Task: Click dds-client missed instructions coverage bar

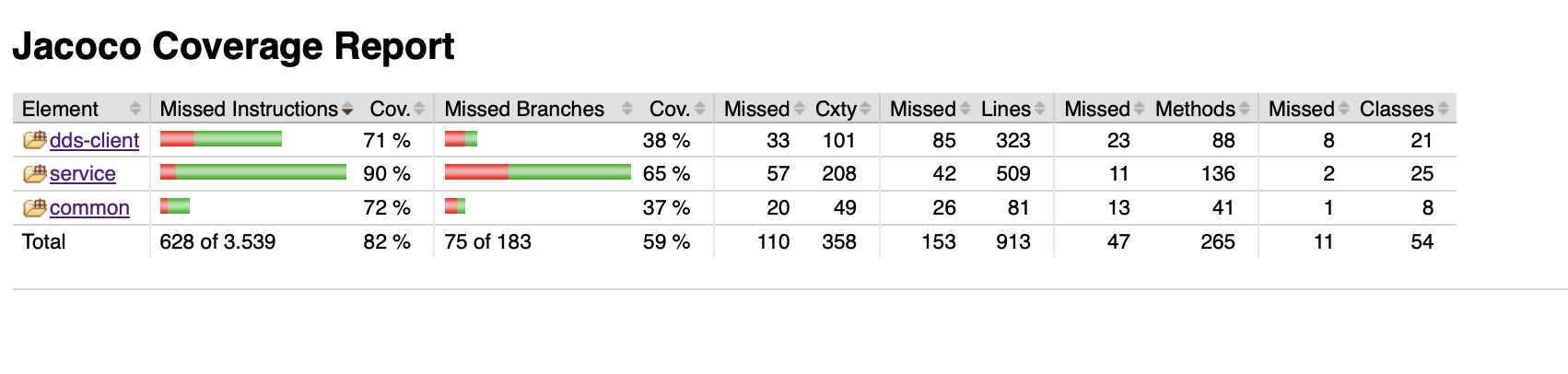Action: tap(221, 139)
